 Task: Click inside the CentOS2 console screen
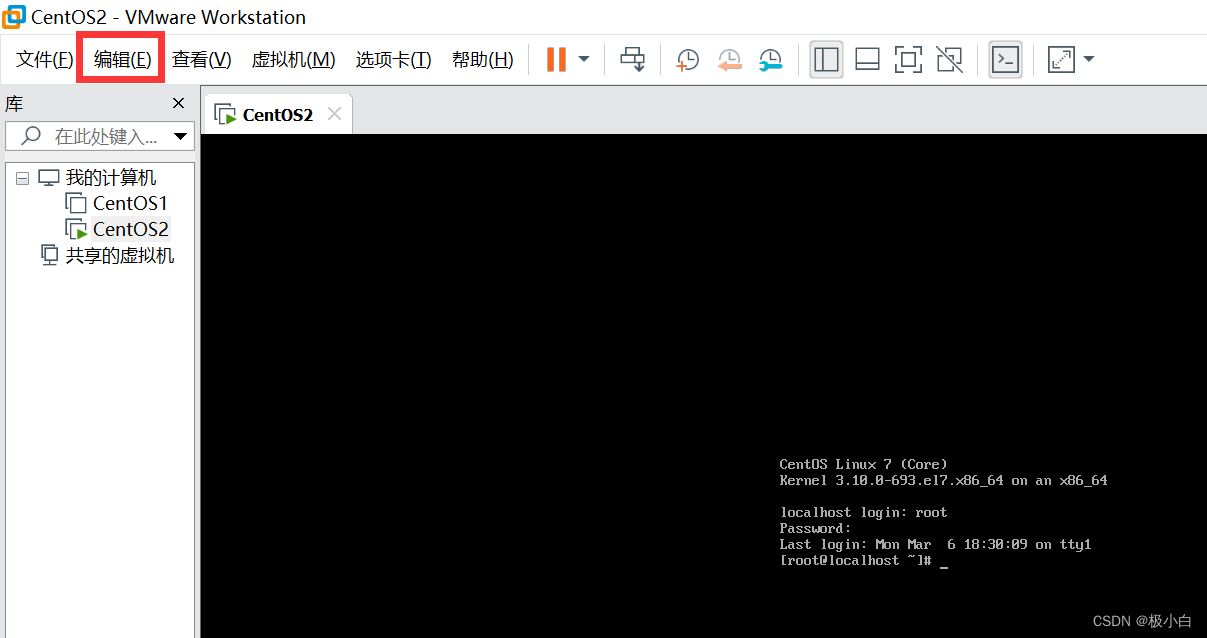(704, 386)
